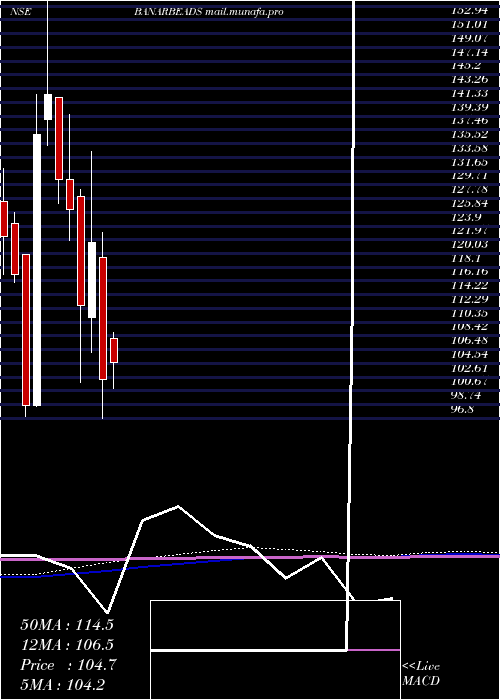Image resolution: width=500 pixels, height=700 pixels.
Task: Click the 133.58 price axis label
Action: pos(468,148)
